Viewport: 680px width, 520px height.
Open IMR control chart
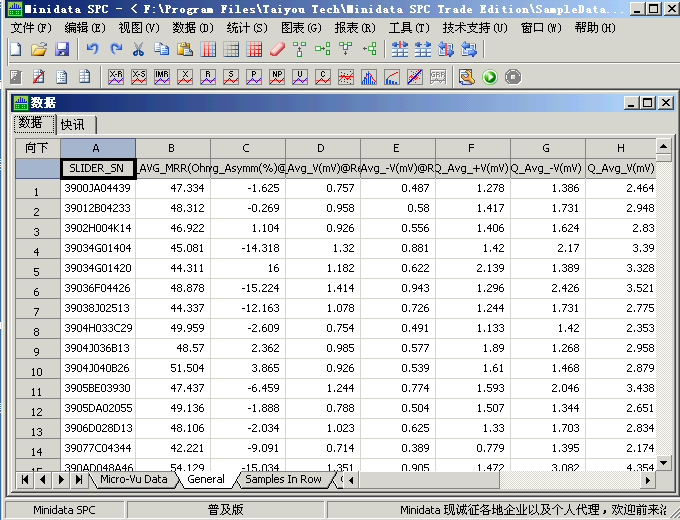[162, 77]
